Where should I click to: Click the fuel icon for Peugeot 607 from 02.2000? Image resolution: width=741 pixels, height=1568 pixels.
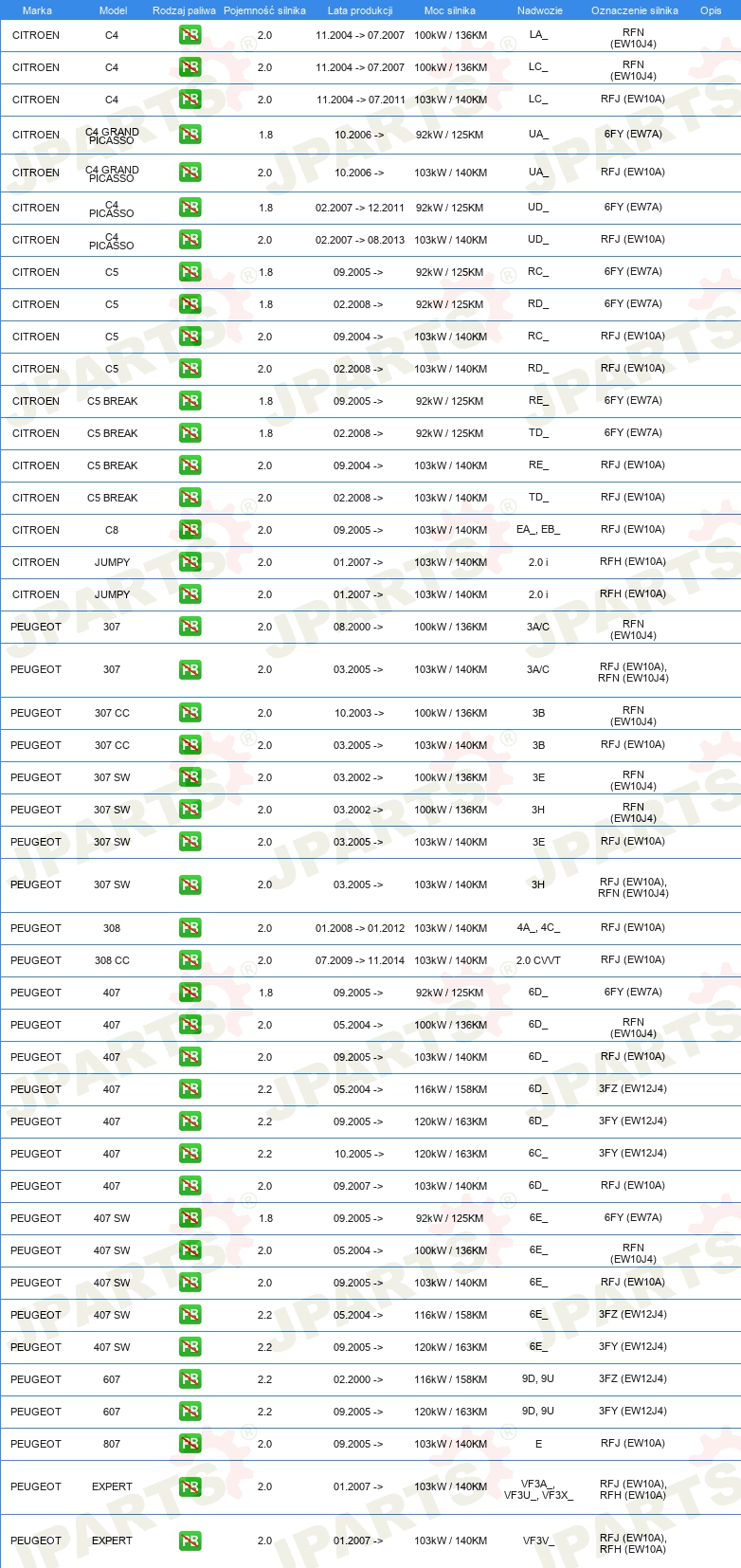point(190,1379)
